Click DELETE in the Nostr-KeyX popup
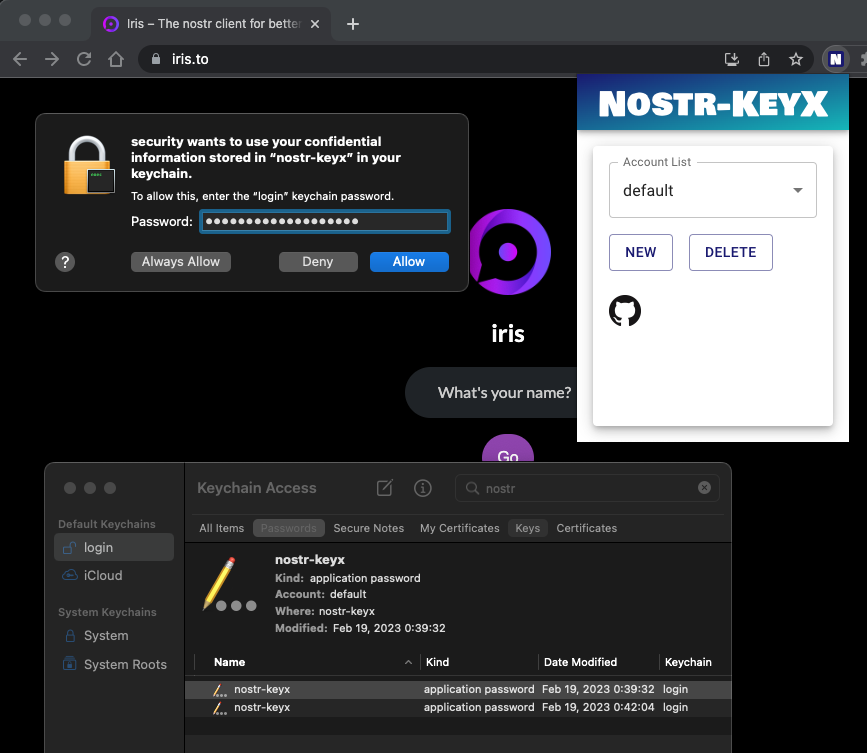This screenshot has width=867, height=753. tap(730, 252)
